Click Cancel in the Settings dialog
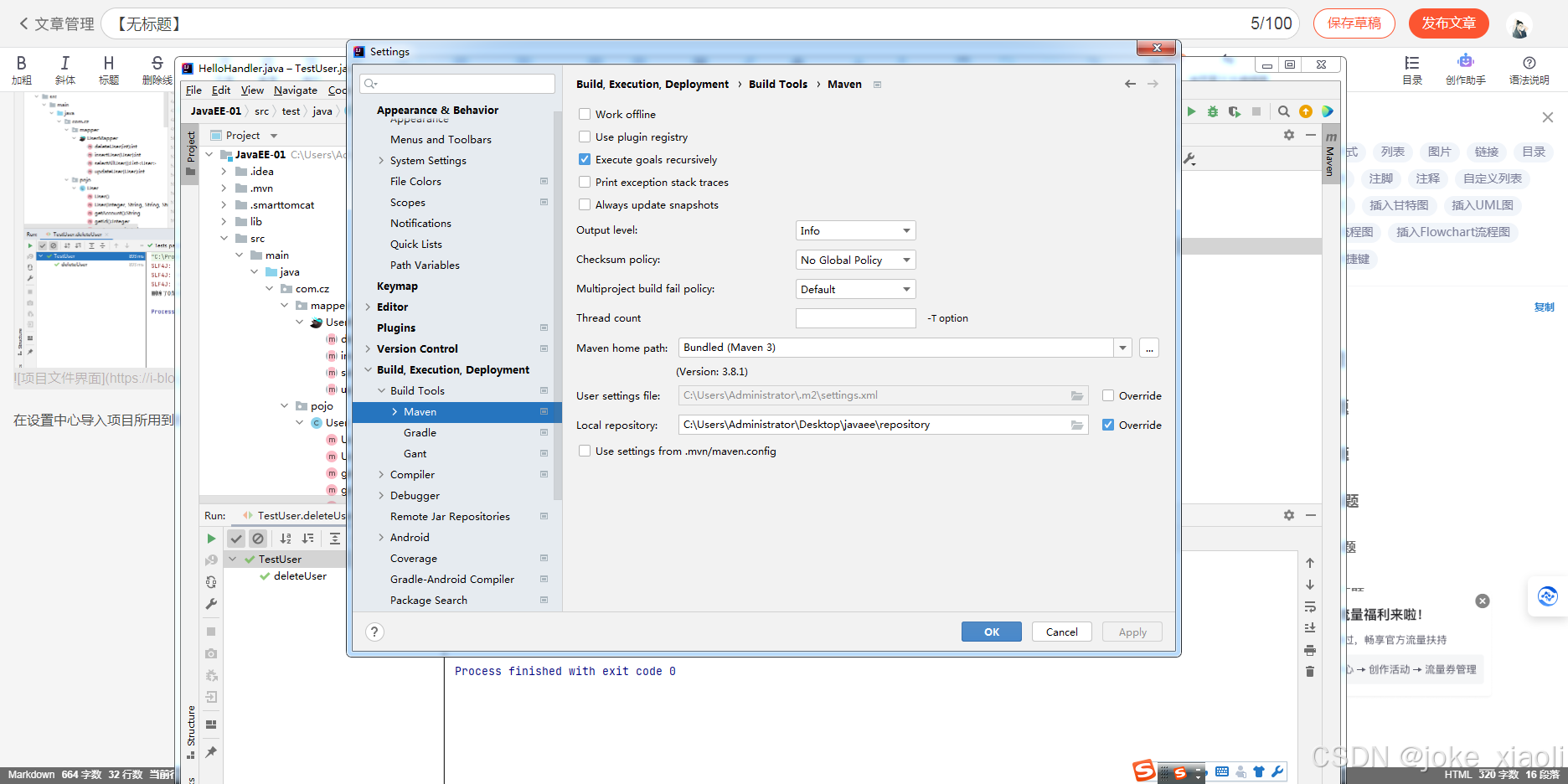Image resolution: width=1568 pixels, height=784 pixels. (1062, 632)
